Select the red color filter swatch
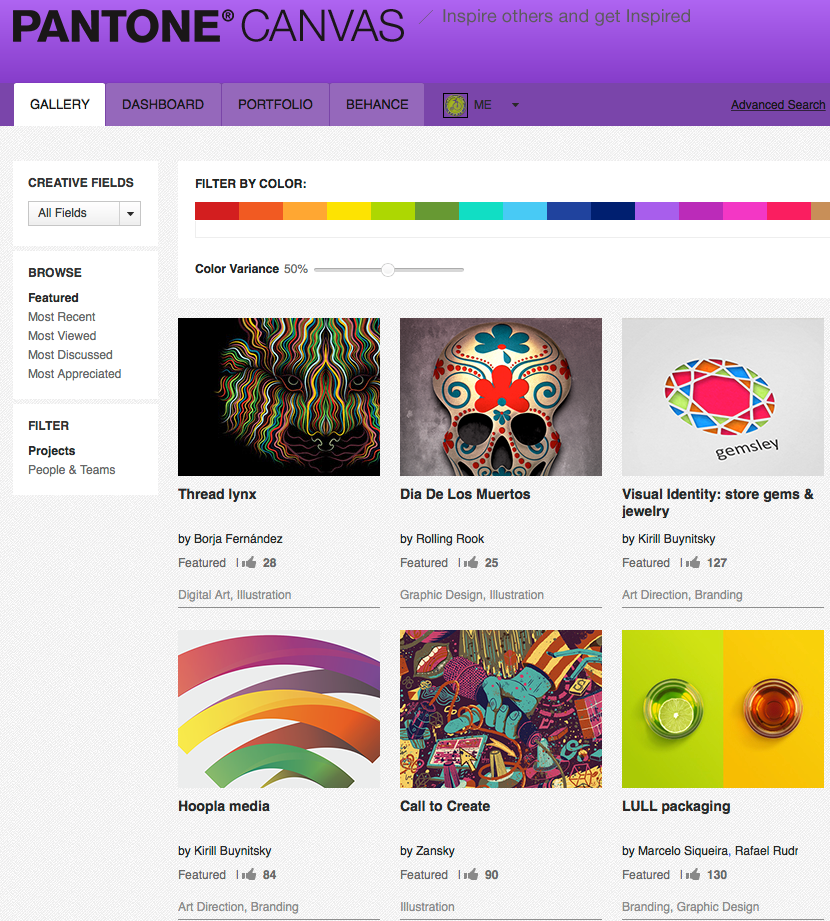This screenshot has width=830, height=921. pyautogui.click(x=217, y=211)
